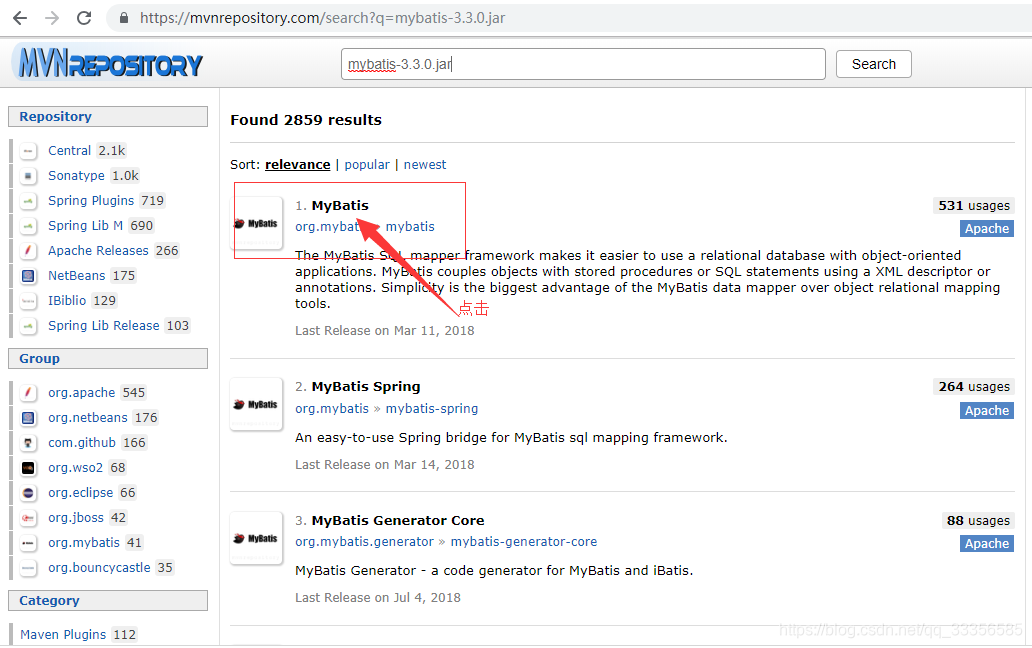Image resolution: width=1032 pixels, height=648 pixels.
Task: Click MyBatis Generator Core logo thumbnail
Action: coord(256,538)
